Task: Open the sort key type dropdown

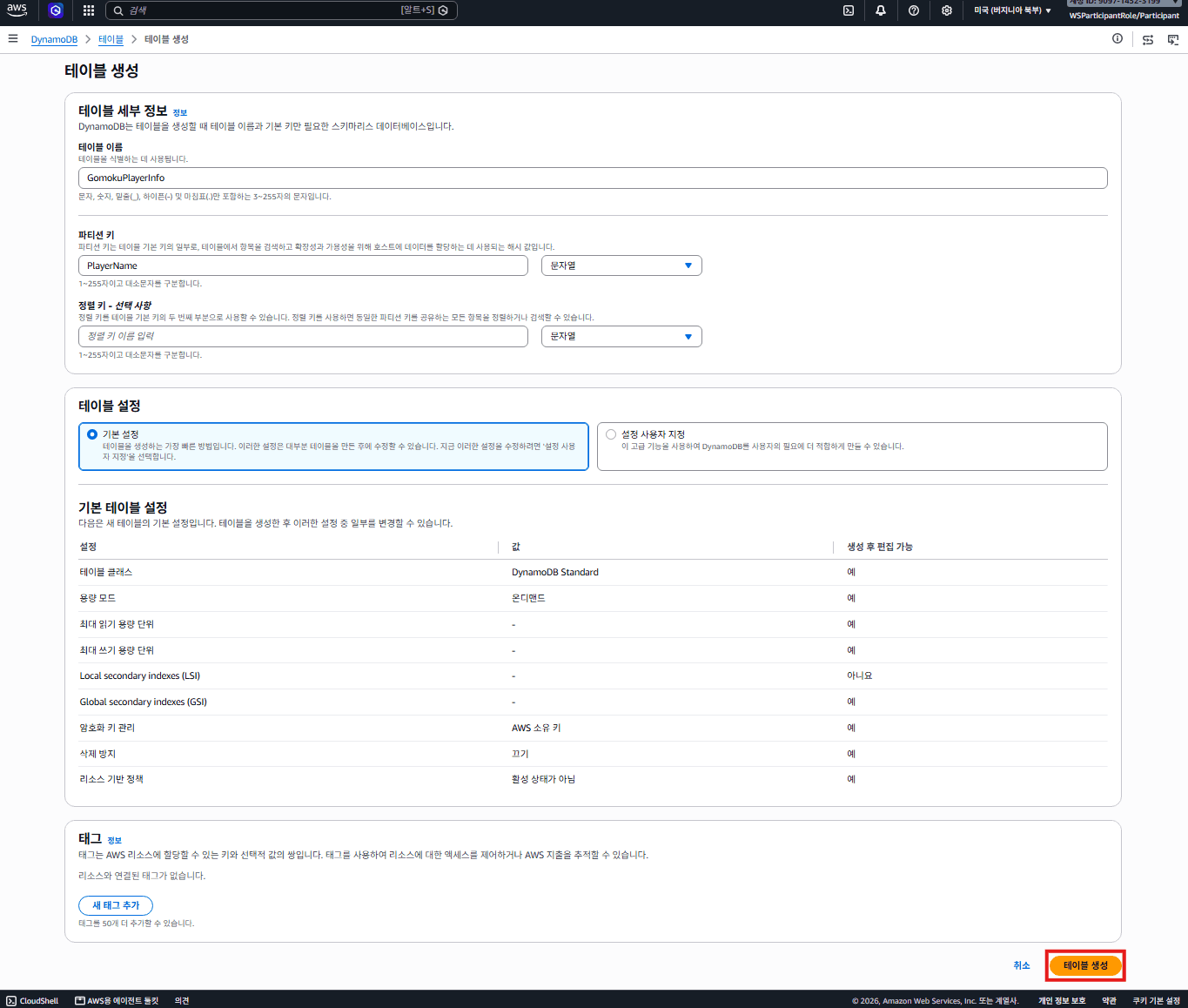Action: coord(621,337)
